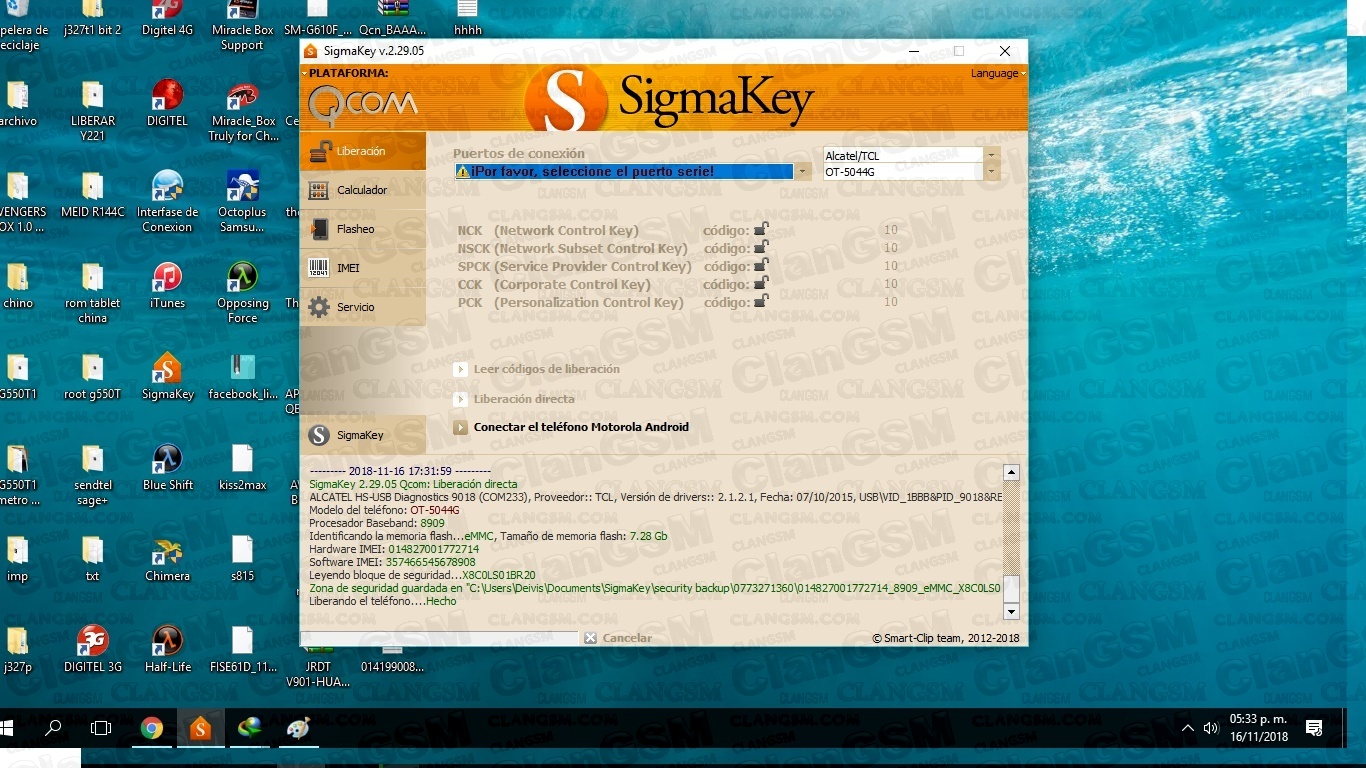Open the Liberación tab in SigmaKey
This screenshot has height=768, width=1366.
tap(362, 151)
